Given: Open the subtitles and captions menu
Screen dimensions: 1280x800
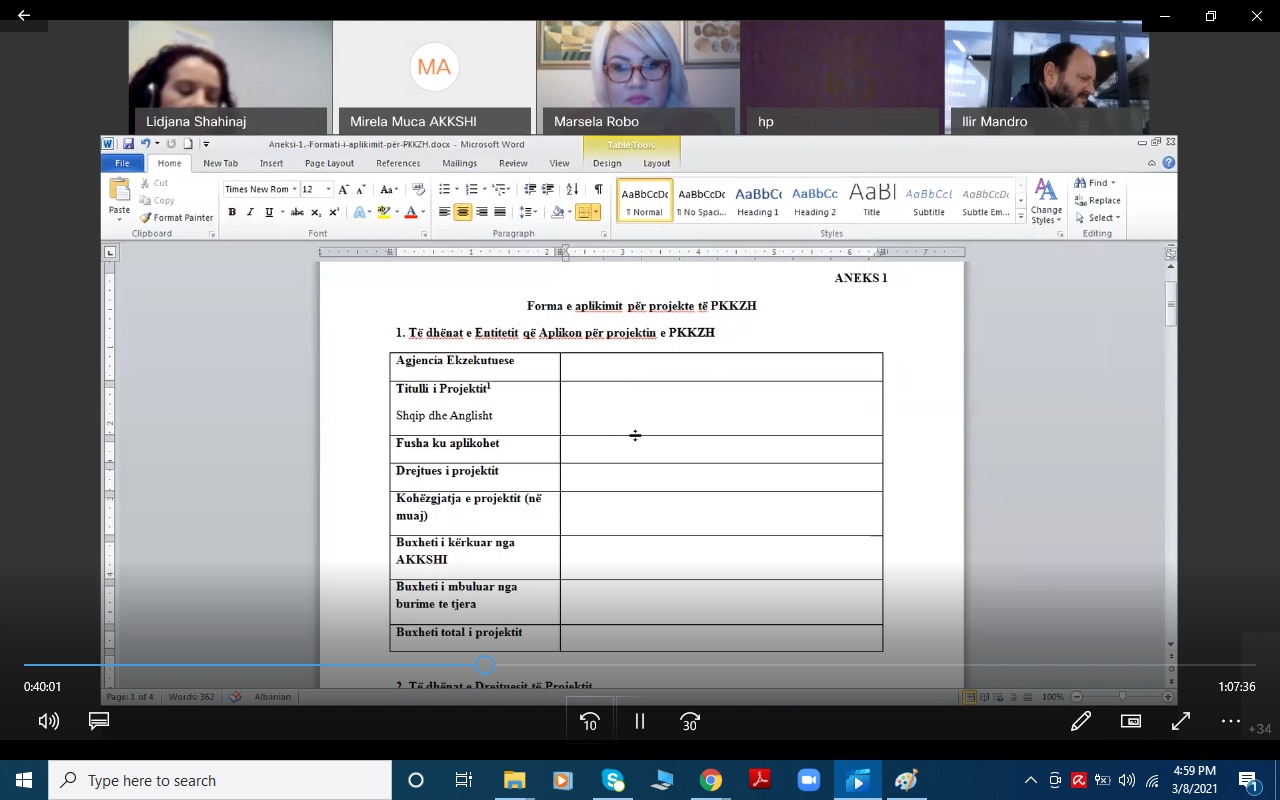Looking at the screenshot, I should click(x=99, y=721).
